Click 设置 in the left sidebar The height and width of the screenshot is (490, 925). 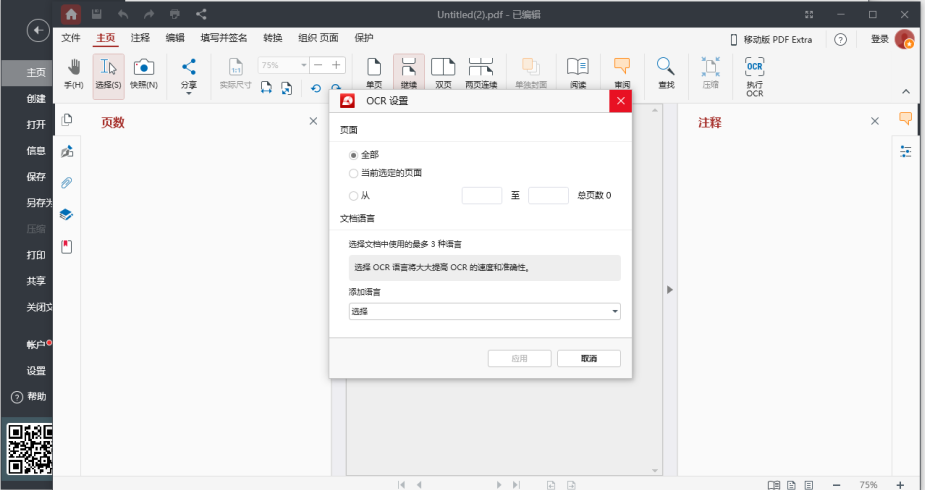click(36, 371)
